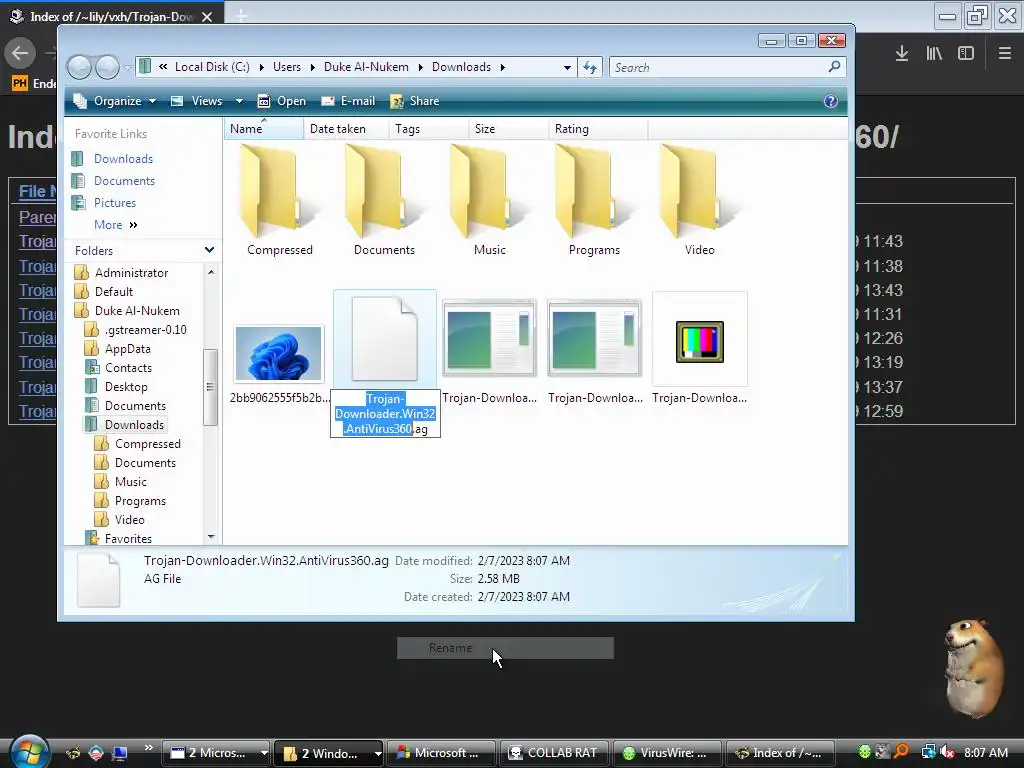Screen dimensions: 1024x768
Task: Click the Windows Start orb
Action: click(27, 752)
